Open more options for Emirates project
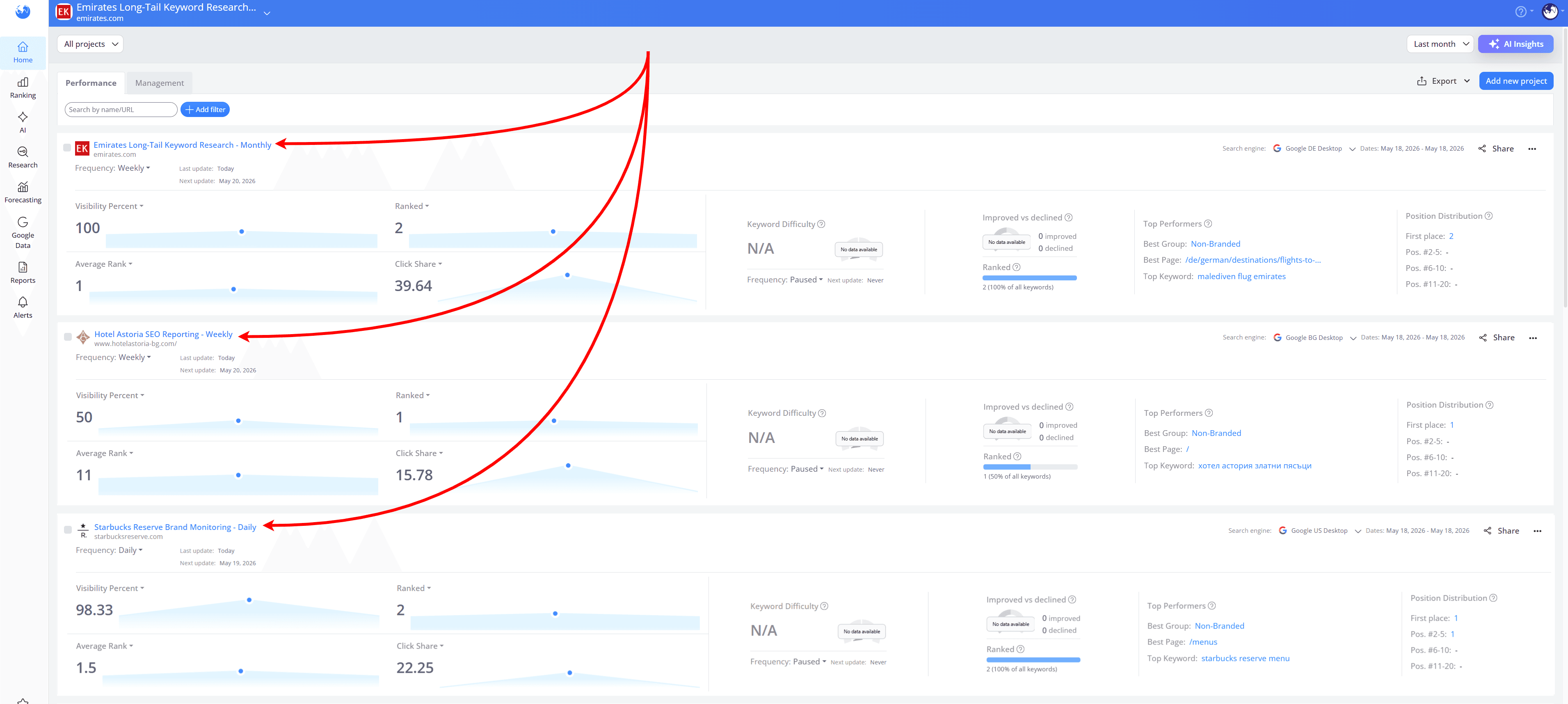Image resolution: width=1568 pixels, height=704 pixels. [1532, 149]
